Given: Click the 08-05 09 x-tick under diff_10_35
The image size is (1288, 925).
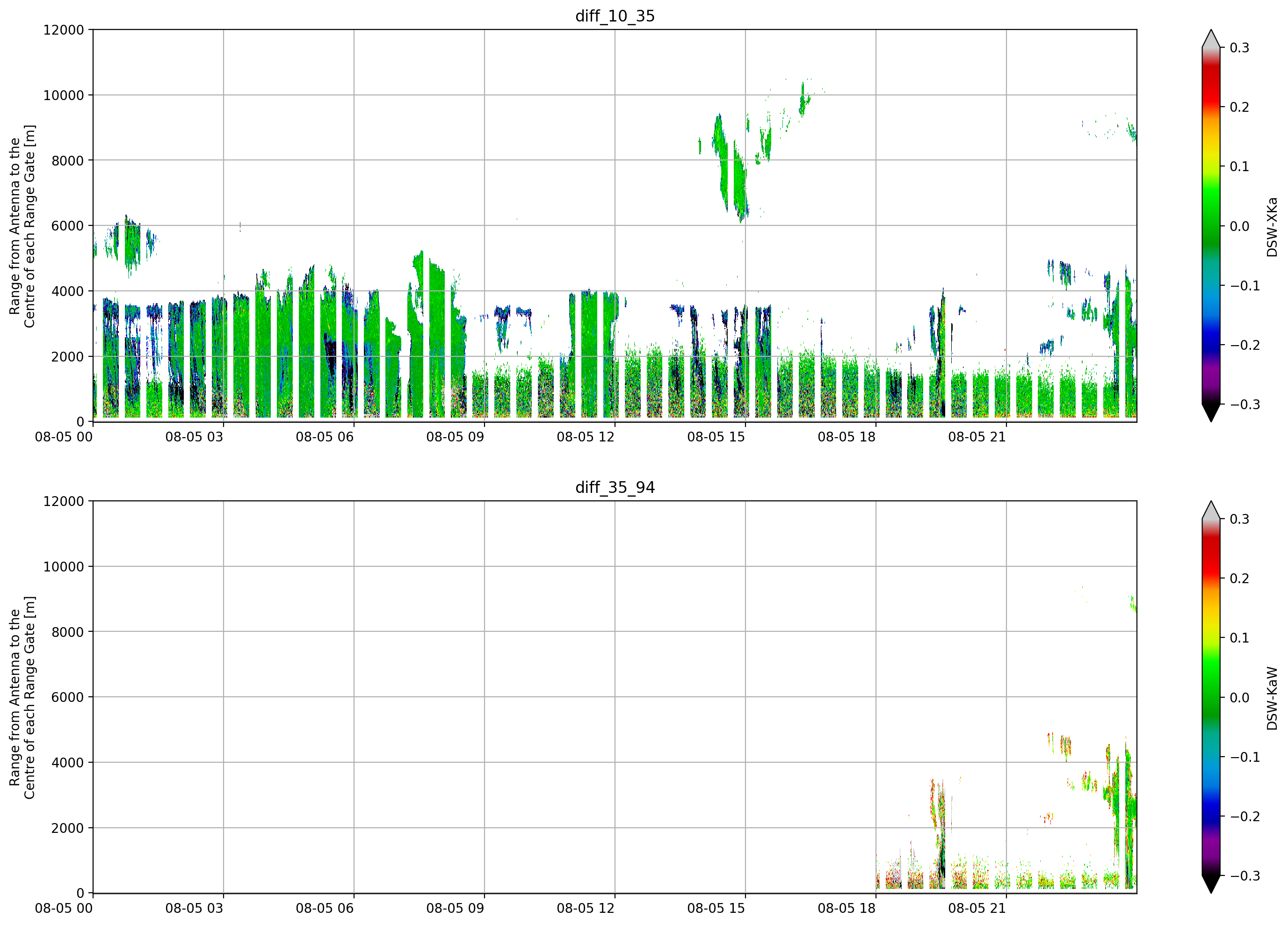Looking at the screenshot, I should 456,437.
